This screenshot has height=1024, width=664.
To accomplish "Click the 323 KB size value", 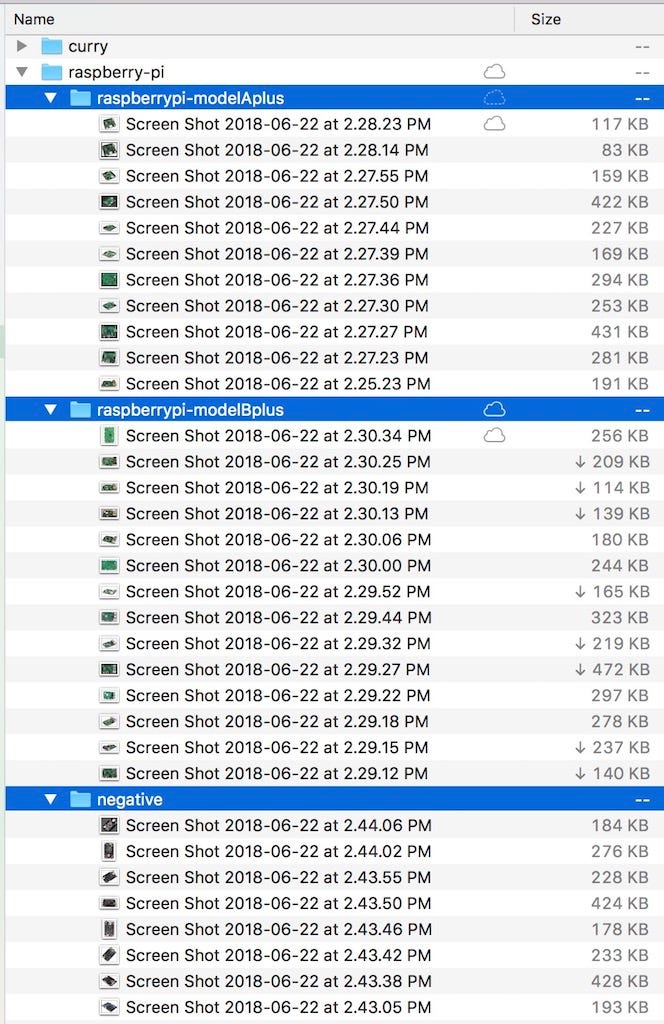I will (x=620, y=618).
